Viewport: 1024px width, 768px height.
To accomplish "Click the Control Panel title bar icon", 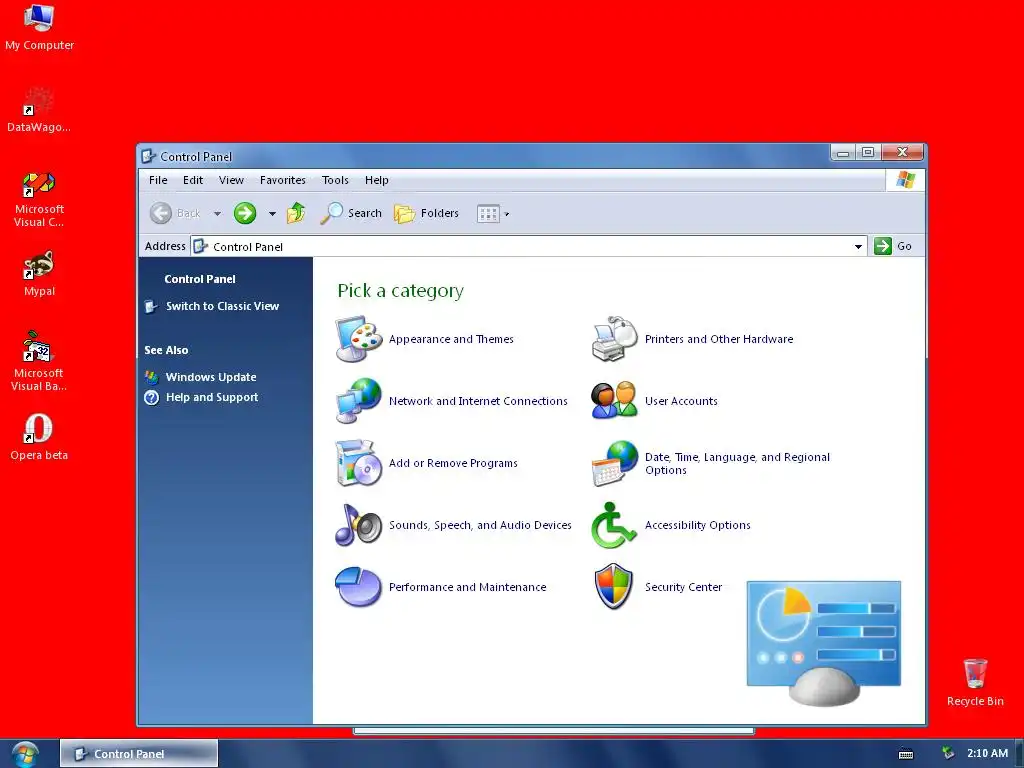I will 149,156.
